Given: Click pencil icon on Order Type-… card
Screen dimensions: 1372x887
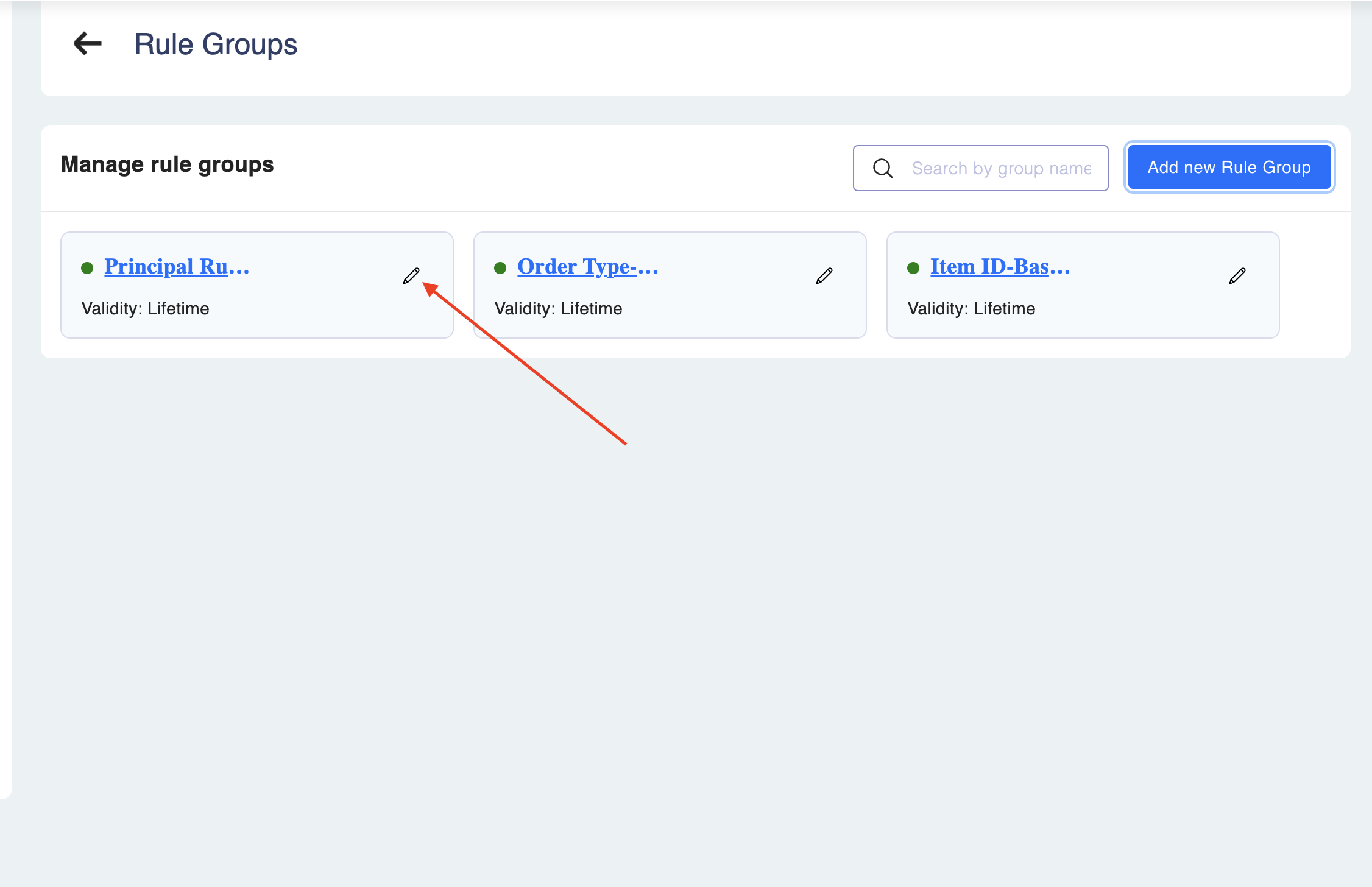Looking at the screenshot, I should coord(824,276).
